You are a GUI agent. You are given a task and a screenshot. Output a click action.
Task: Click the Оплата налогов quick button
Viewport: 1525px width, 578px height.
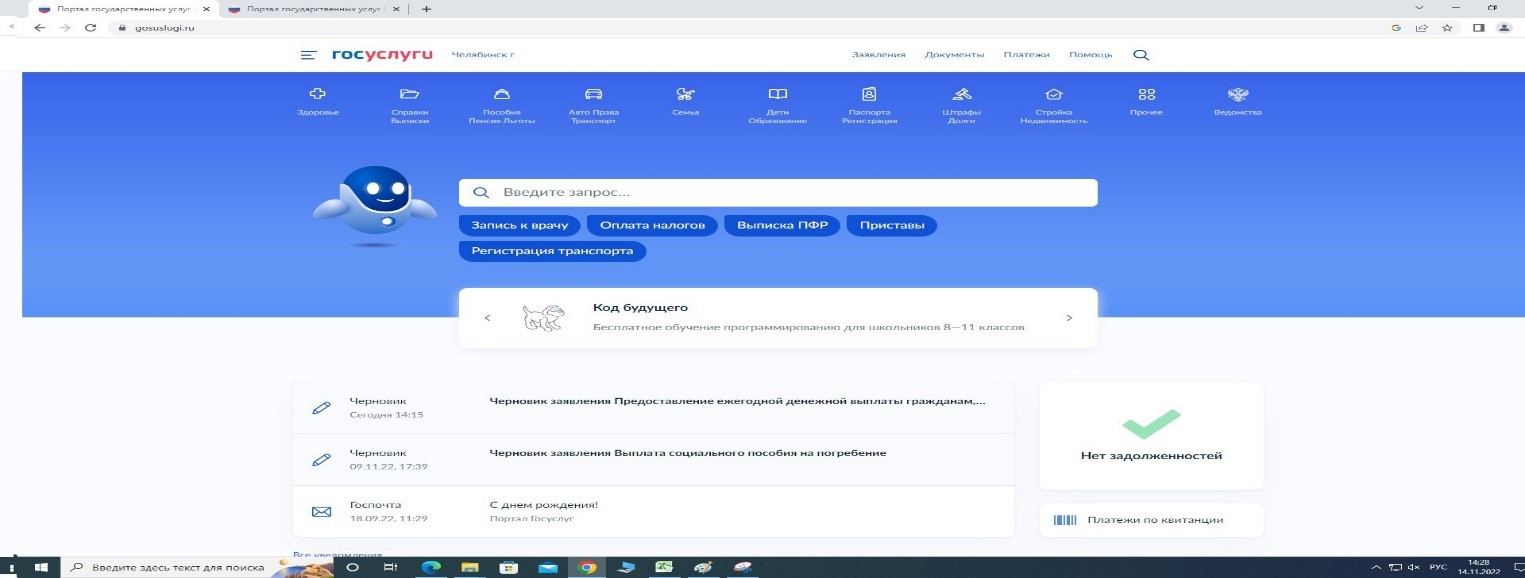pyautogui.click(x=652, y=225)
